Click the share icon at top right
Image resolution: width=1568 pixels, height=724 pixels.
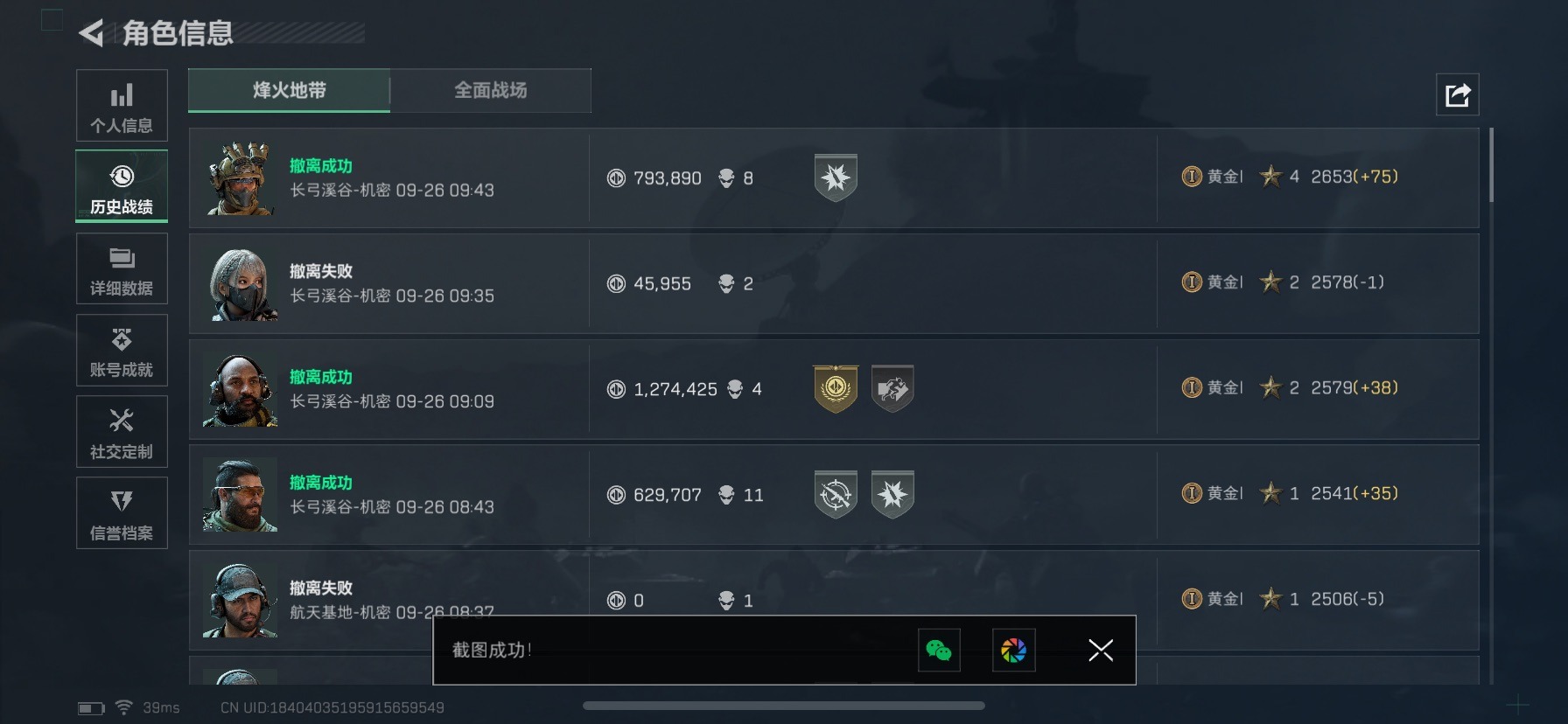[x=1457, y=94]
